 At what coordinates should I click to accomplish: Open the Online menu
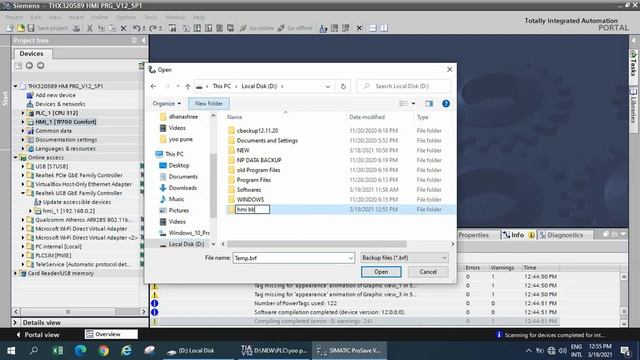99,17
